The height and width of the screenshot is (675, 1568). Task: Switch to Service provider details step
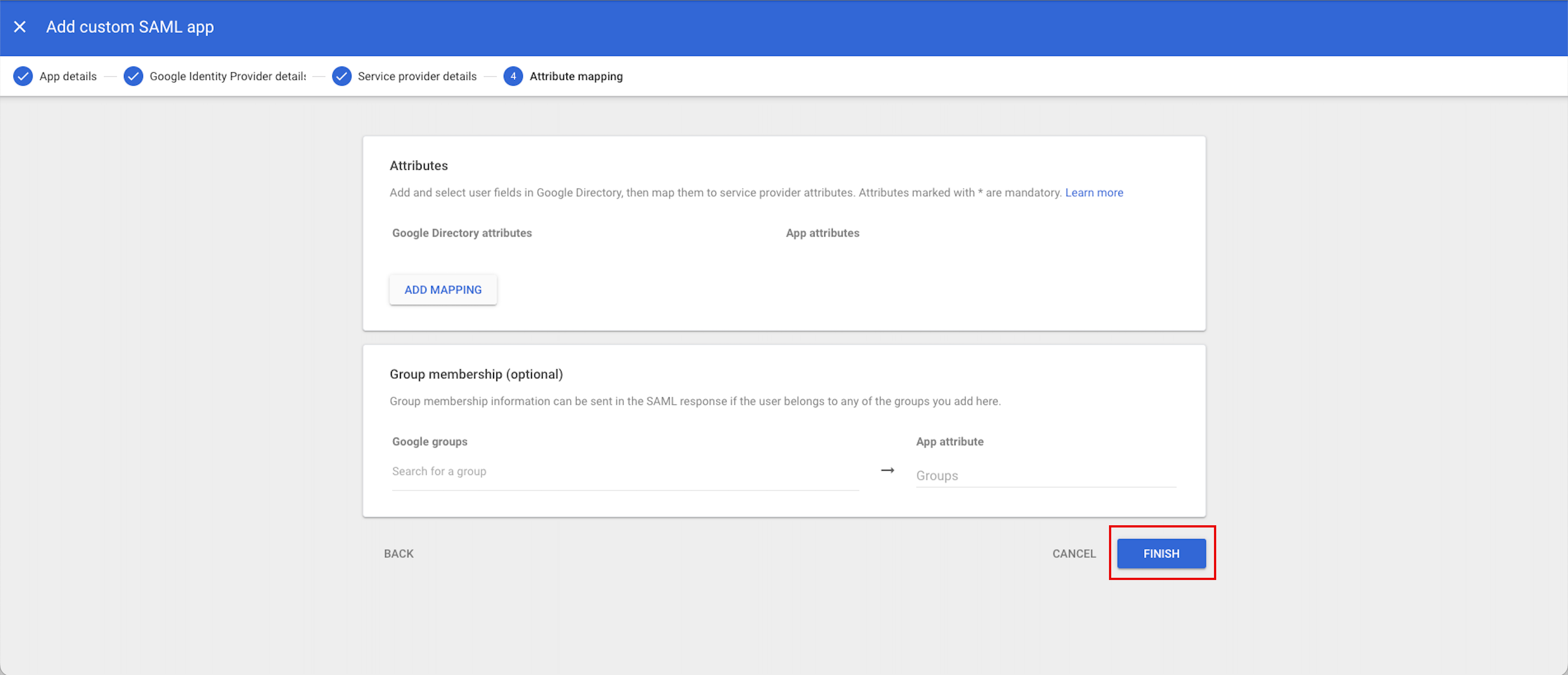417,76
